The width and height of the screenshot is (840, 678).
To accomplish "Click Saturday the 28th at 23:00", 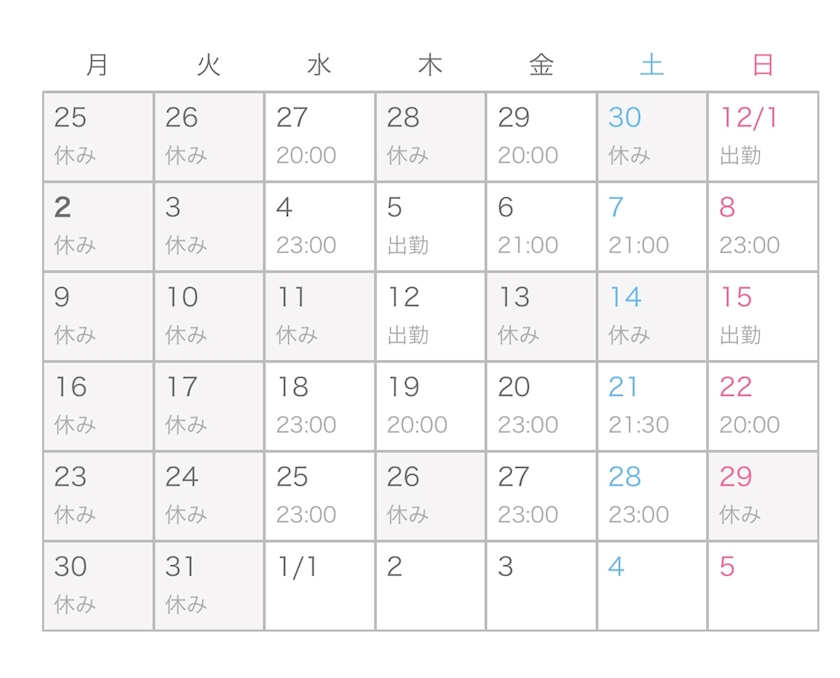I will coord(652,496).
